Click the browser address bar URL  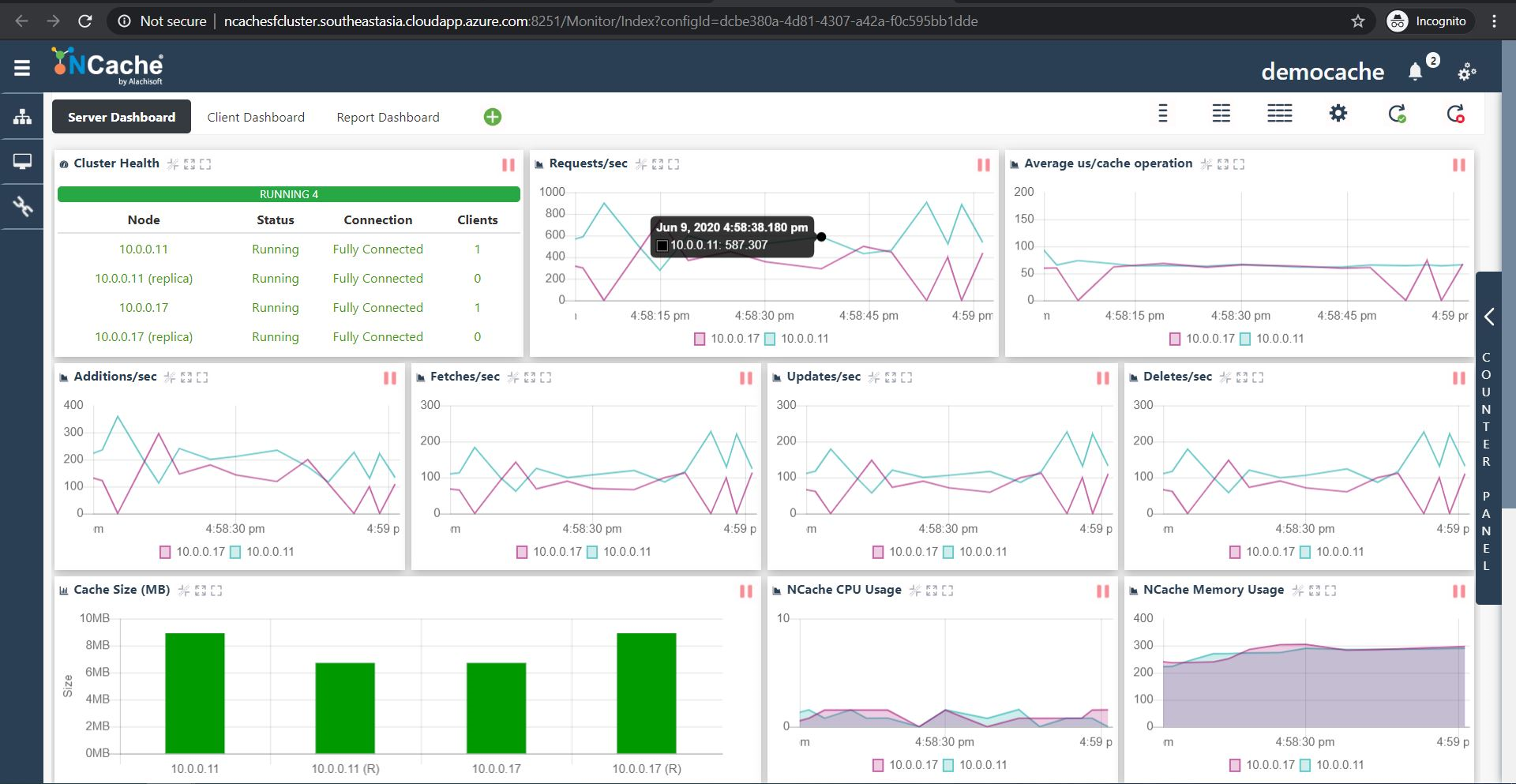(600, 21)
